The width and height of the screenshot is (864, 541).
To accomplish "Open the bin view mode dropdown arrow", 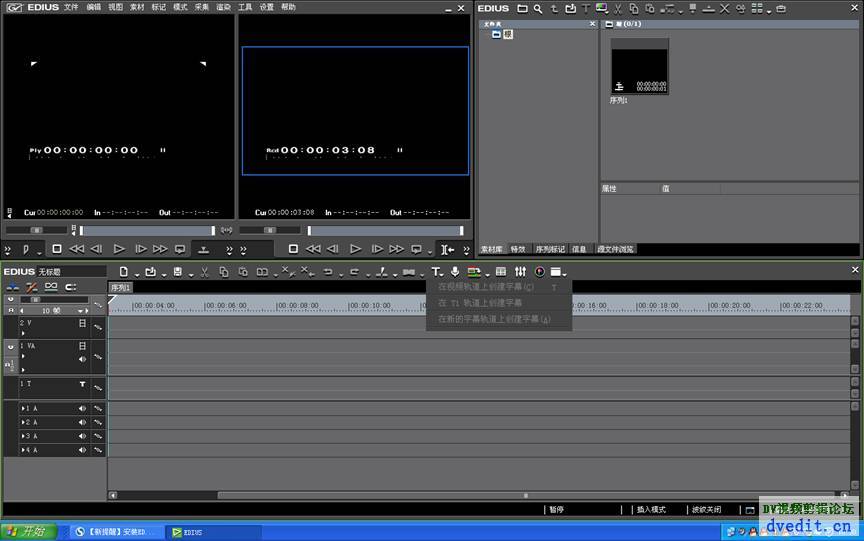I will (x=769, y=11).
